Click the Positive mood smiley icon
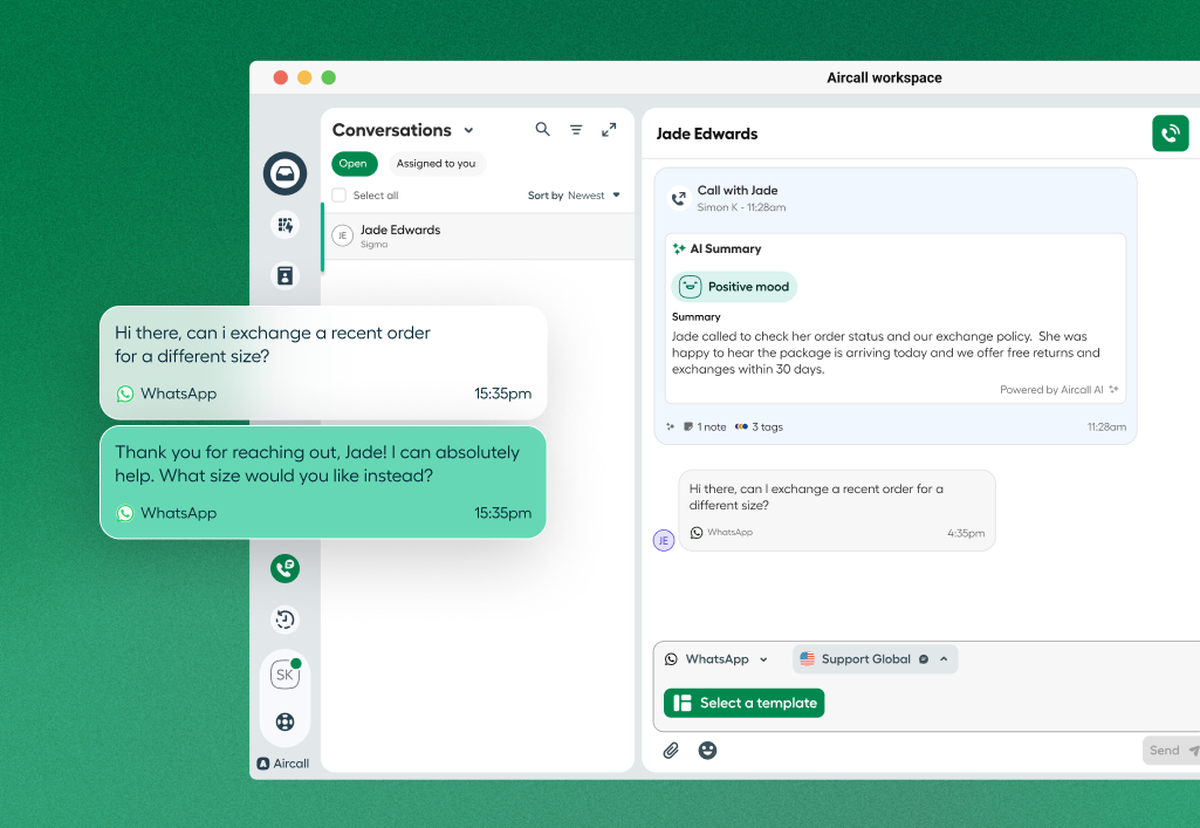 [690, 287]
